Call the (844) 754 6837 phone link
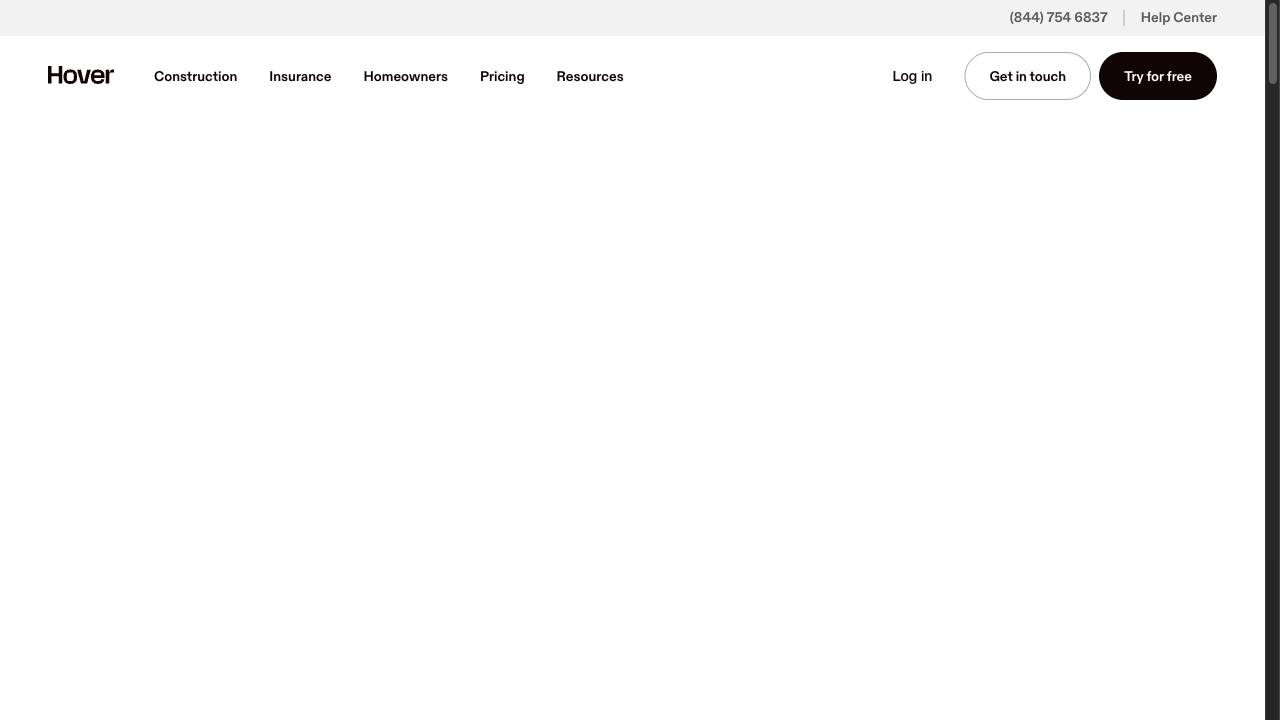Viewport: 1280px width, 720px height. pos(1058,18)
